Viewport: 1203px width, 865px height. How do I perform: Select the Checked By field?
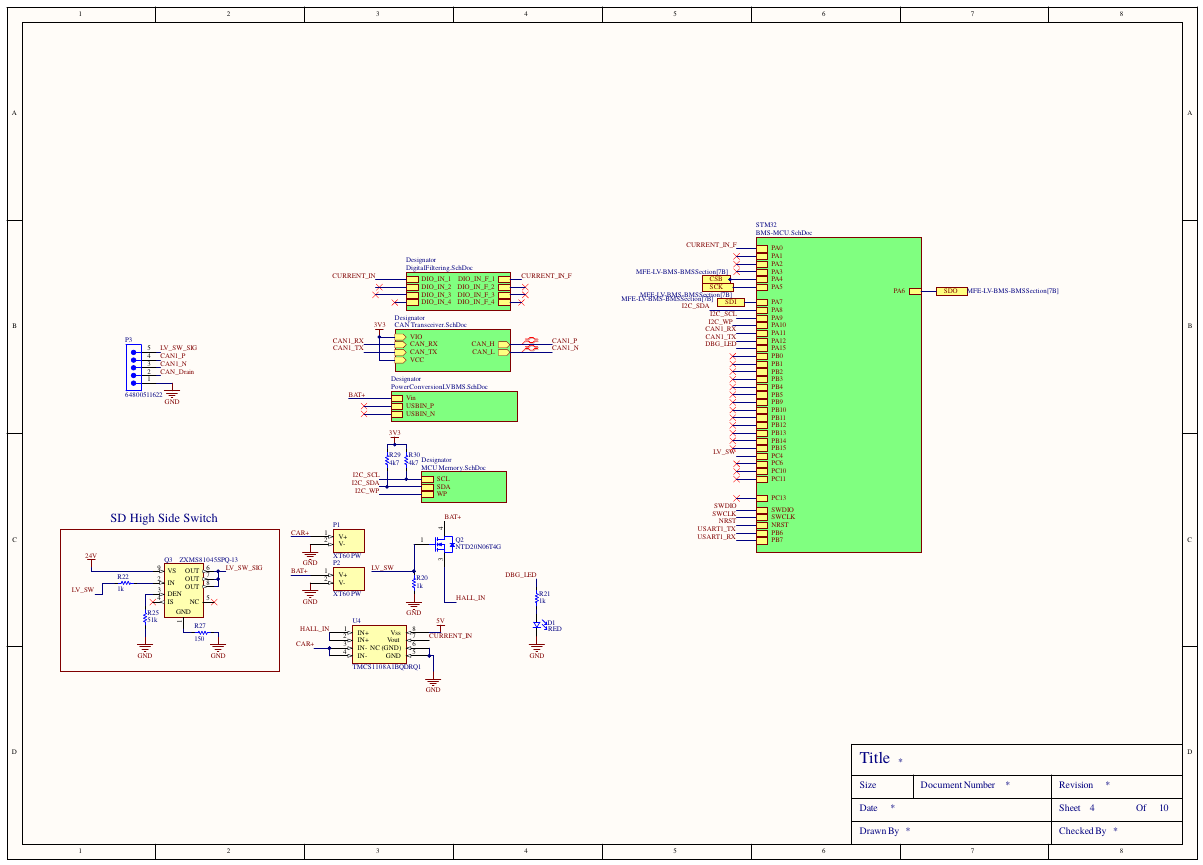pos(1117,831)
